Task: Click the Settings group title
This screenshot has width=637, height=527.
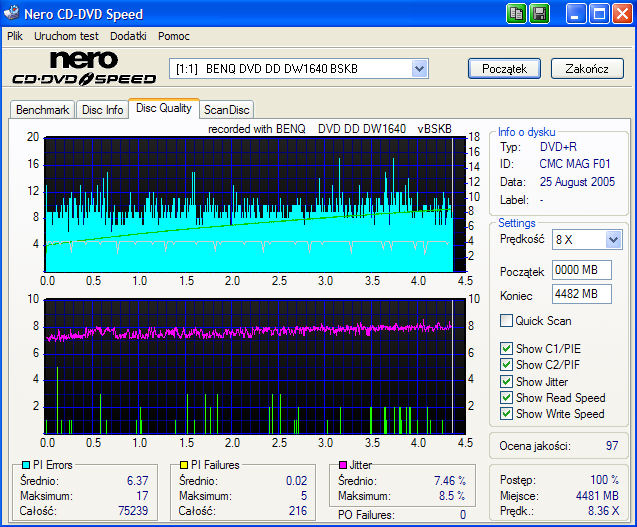Action: (x=517, y=223)
